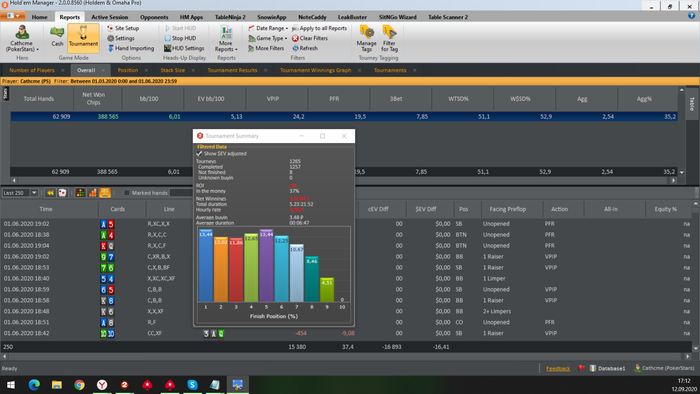Open the Hero player selector icon

pos(21,33)
